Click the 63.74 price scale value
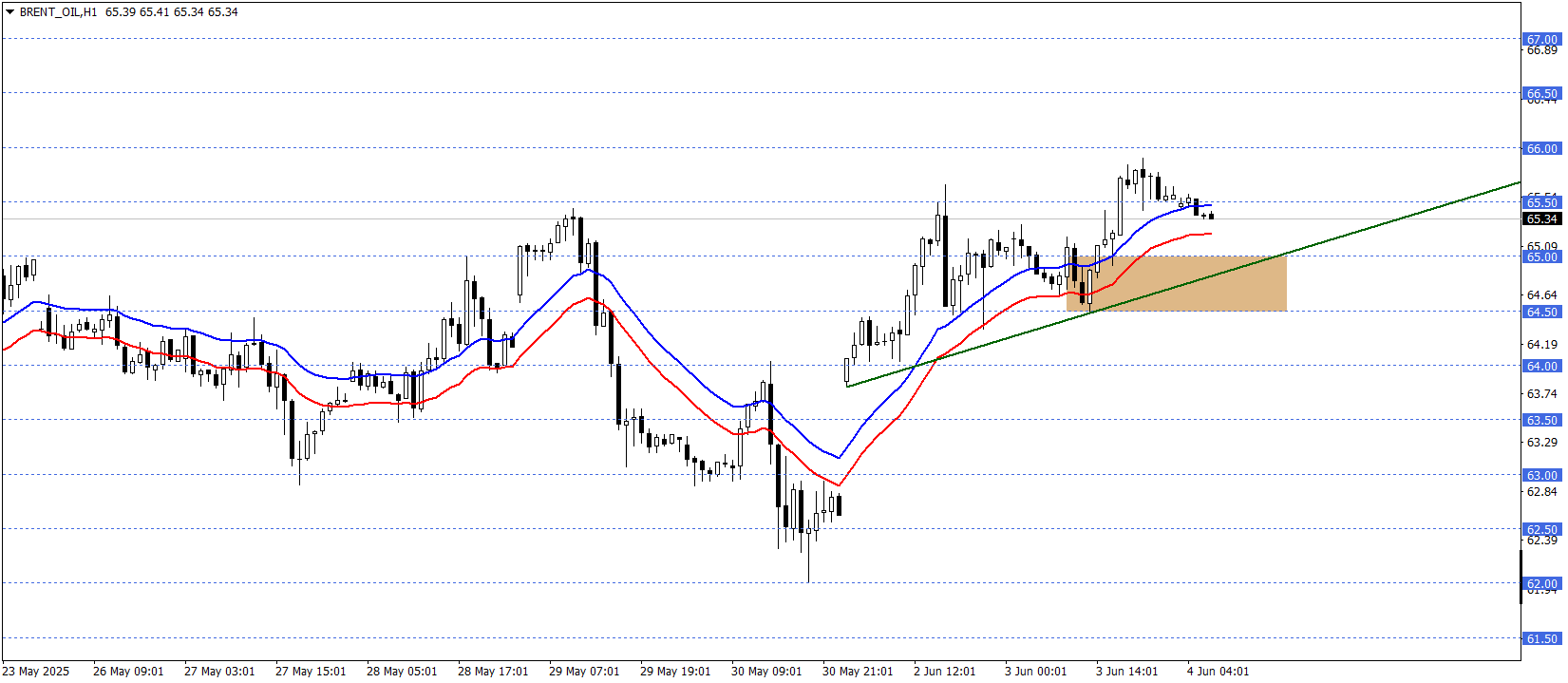 click(1542, 394)
